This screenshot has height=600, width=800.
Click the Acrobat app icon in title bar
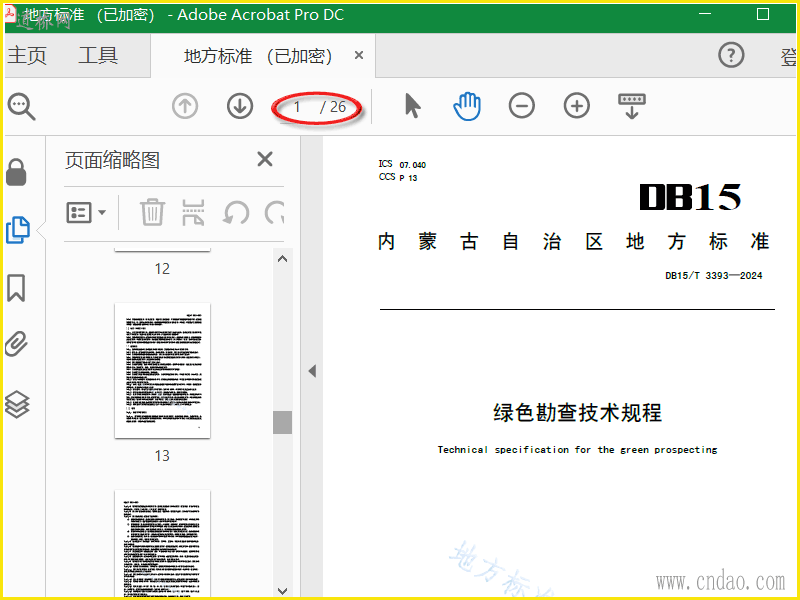10,14
